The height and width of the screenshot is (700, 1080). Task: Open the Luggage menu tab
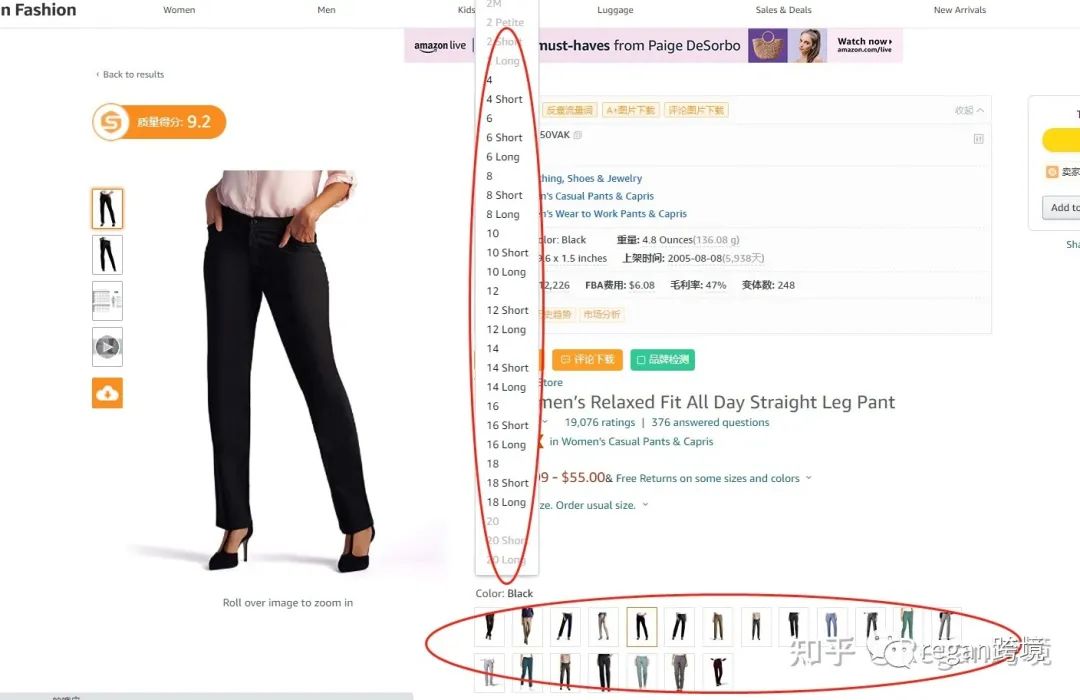pyautogui.click(x=615, y=10)
